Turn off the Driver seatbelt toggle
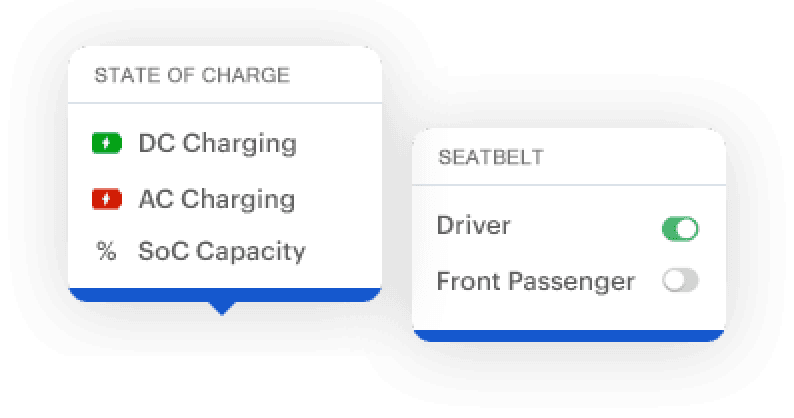This screenshot has width=794, height=418. tap(680, 228)
